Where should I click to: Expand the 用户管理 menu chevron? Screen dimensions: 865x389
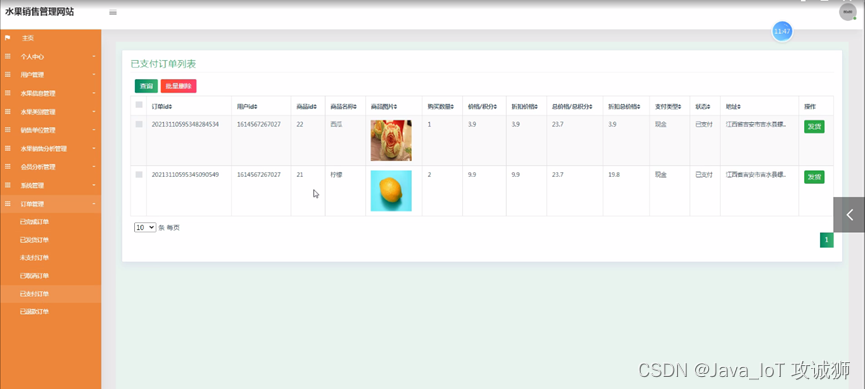[94, 74]
